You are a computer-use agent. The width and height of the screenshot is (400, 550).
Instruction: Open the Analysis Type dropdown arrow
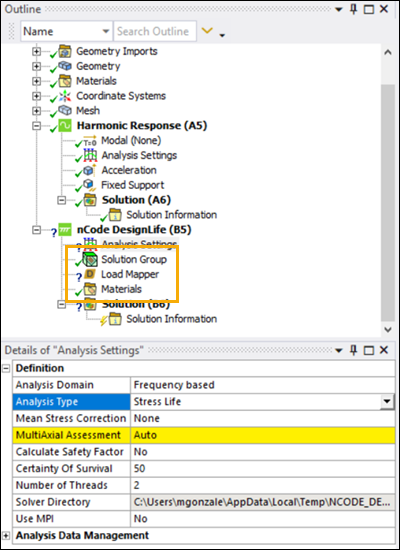(x=387, y=402)
